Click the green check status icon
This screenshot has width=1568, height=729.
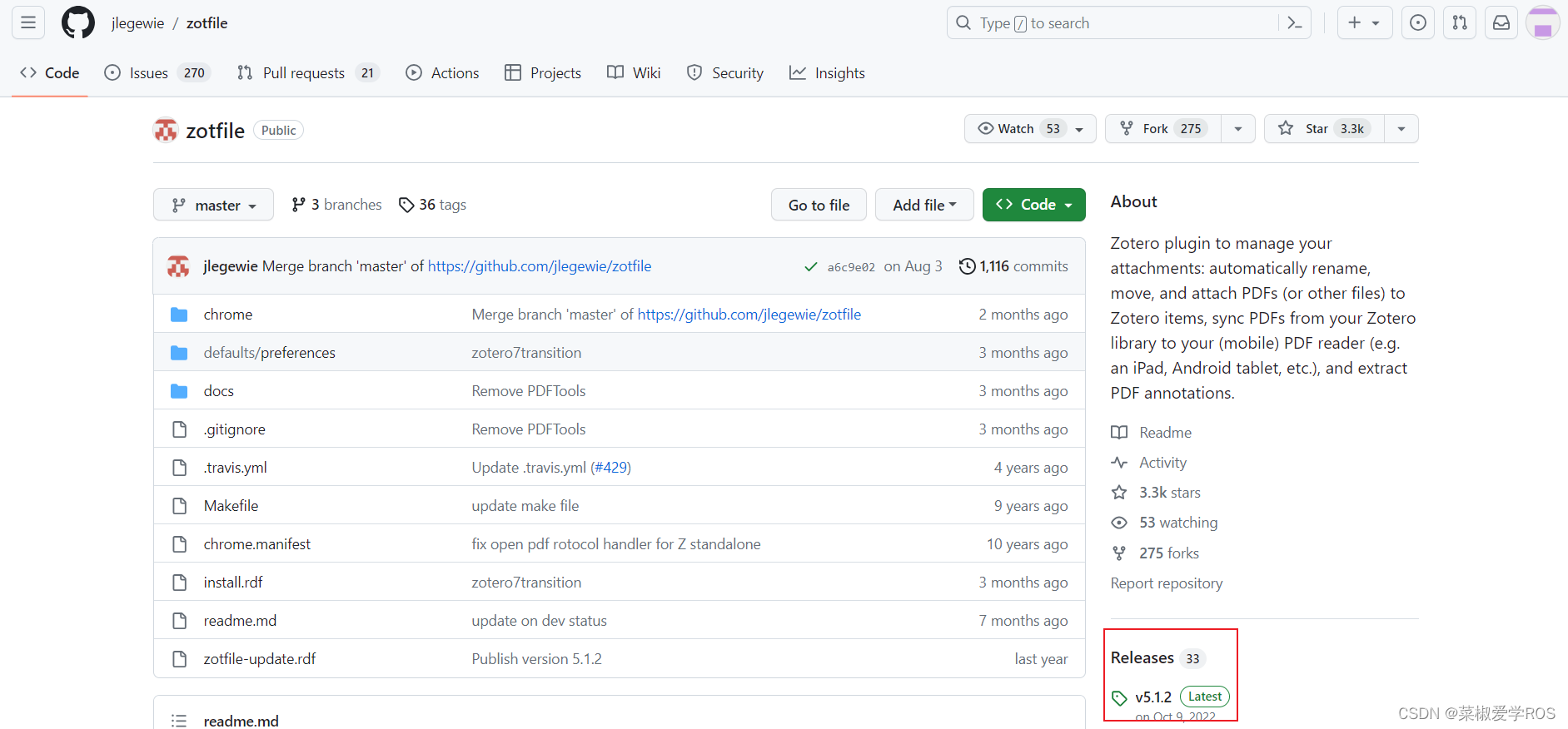pyautogui.click(x=810, y=267)
